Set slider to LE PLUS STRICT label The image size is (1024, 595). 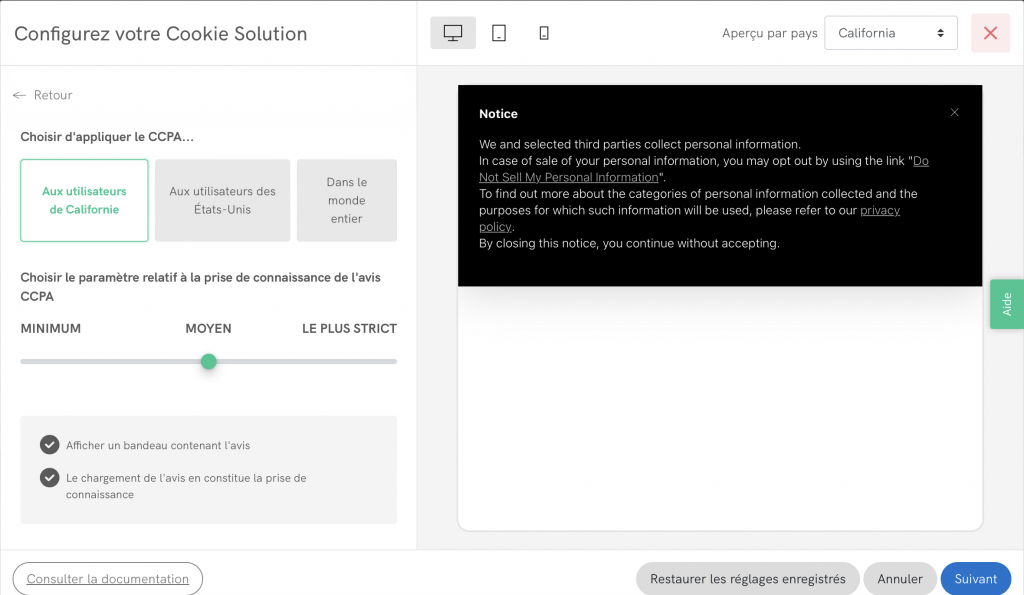point(349,328)
